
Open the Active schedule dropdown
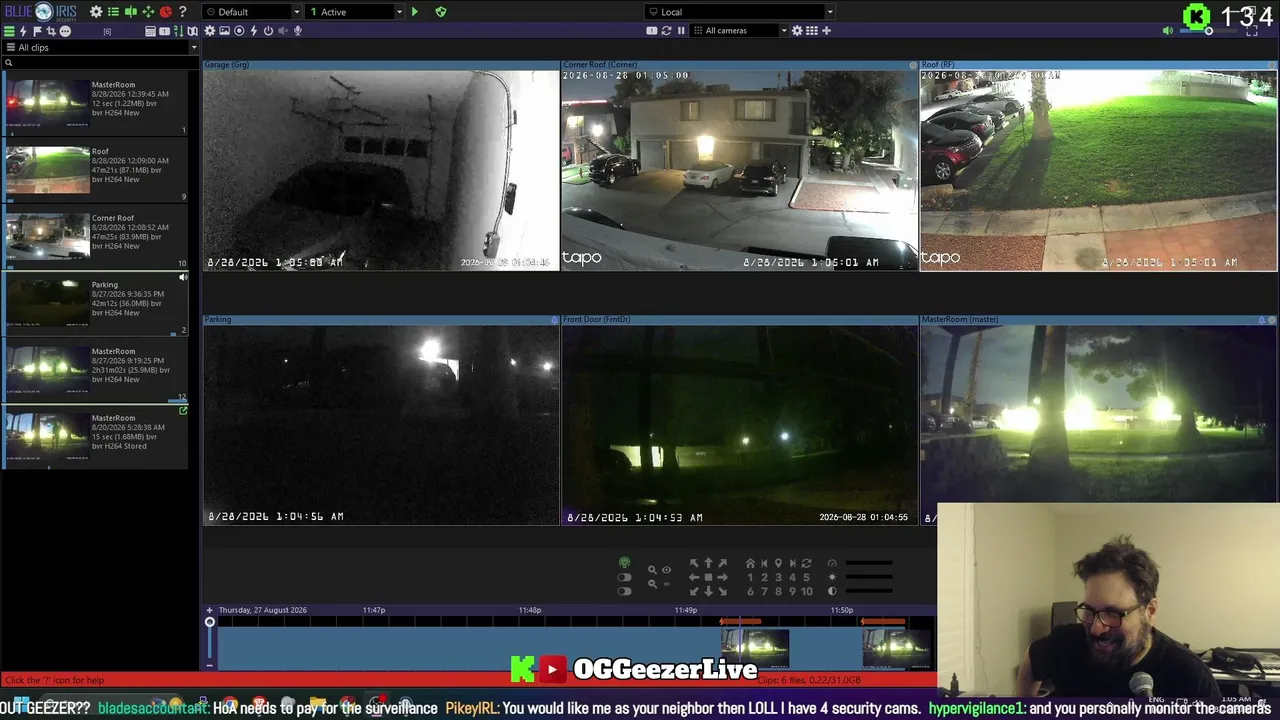(355, 12)
